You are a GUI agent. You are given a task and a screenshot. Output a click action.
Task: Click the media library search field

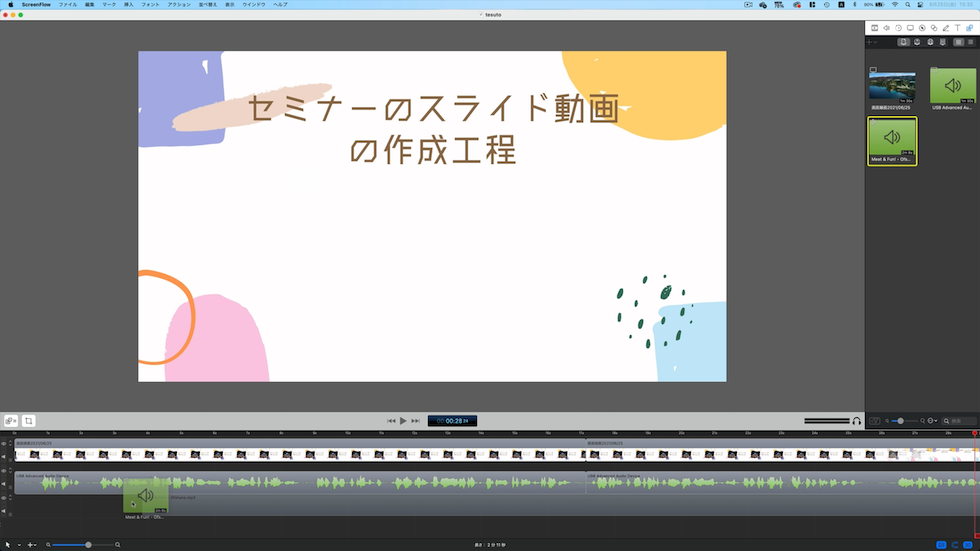point(959,421)
